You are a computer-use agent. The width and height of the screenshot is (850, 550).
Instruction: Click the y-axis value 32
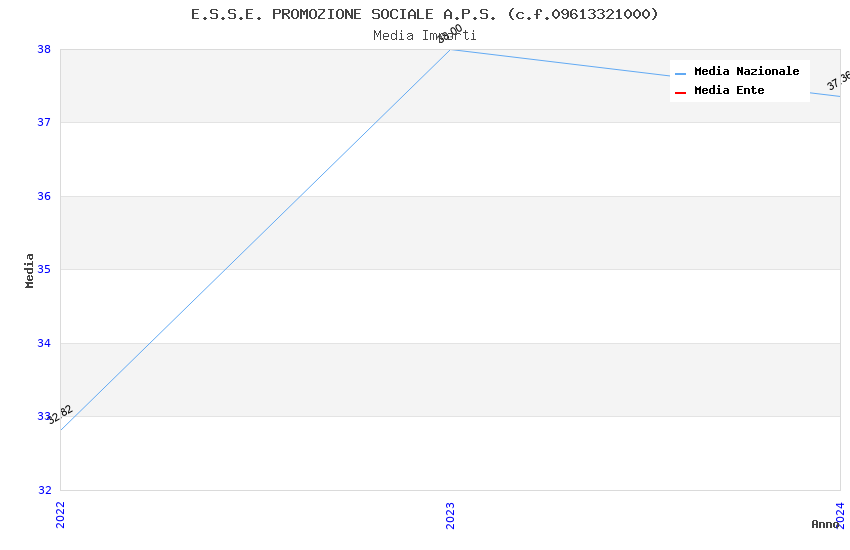[44, 490]
